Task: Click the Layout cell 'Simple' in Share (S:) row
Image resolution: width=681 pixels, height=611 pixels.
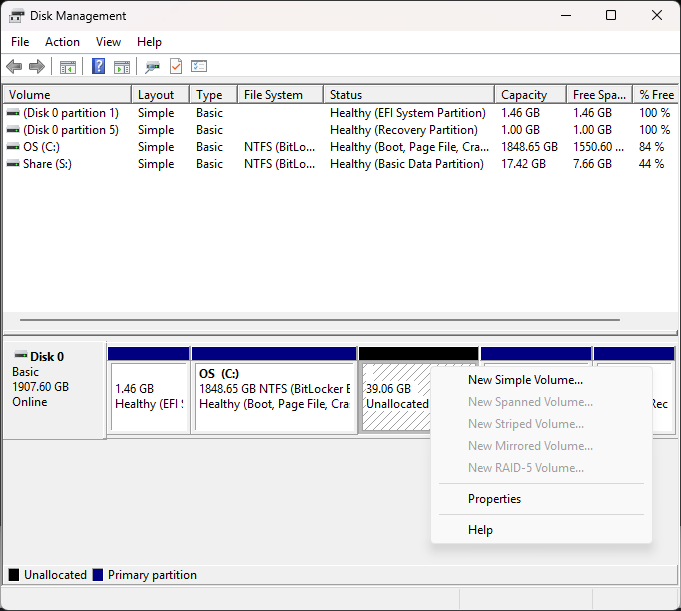Action: [x=156, y=164]
